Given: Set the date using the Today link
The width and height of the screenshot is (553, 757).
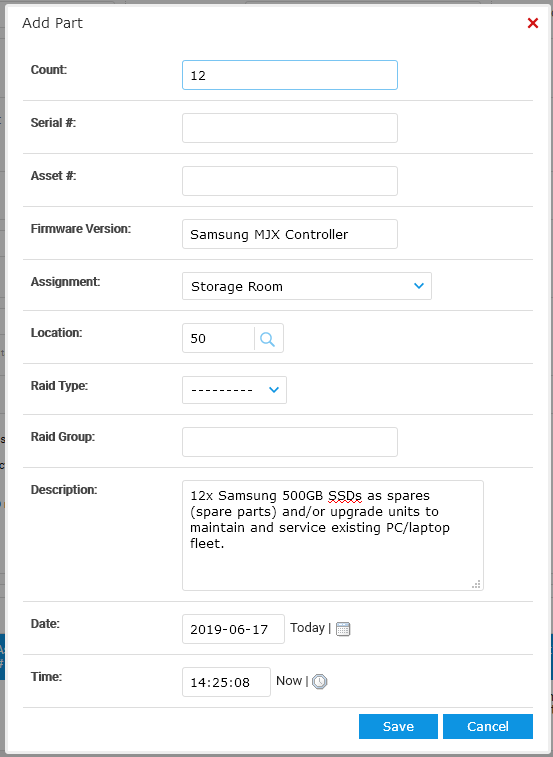Looking at the screenshot, I should [307, 628].
